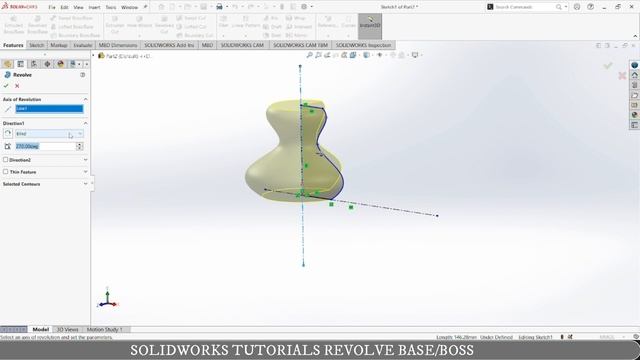Click the Part2 document icon in the flyout tree
The width and height of the screenshot is (640, 360).
[x=101, y=56]
